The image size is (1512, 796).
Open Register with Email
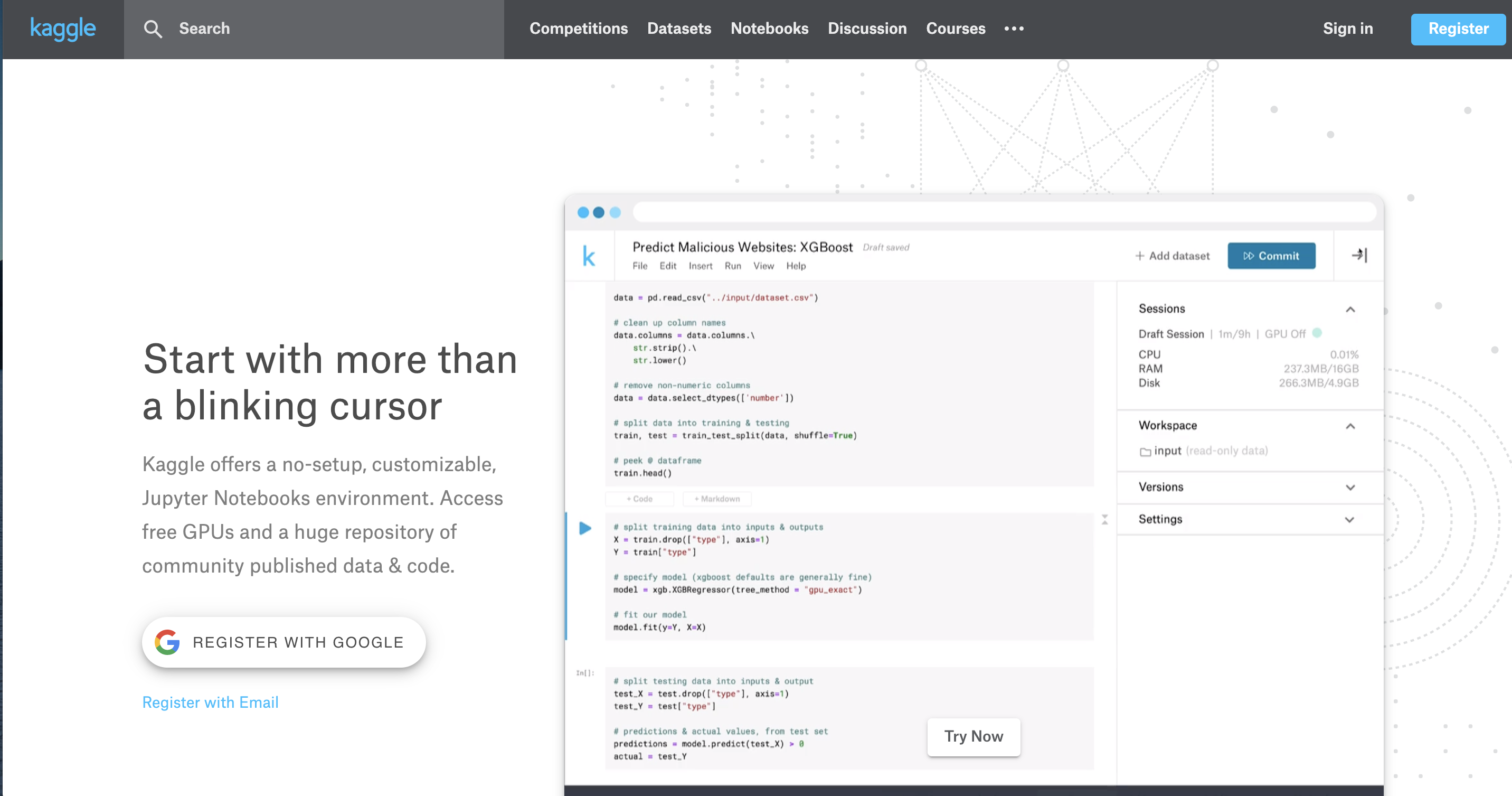pyautogui.click(x=210, y=702)
